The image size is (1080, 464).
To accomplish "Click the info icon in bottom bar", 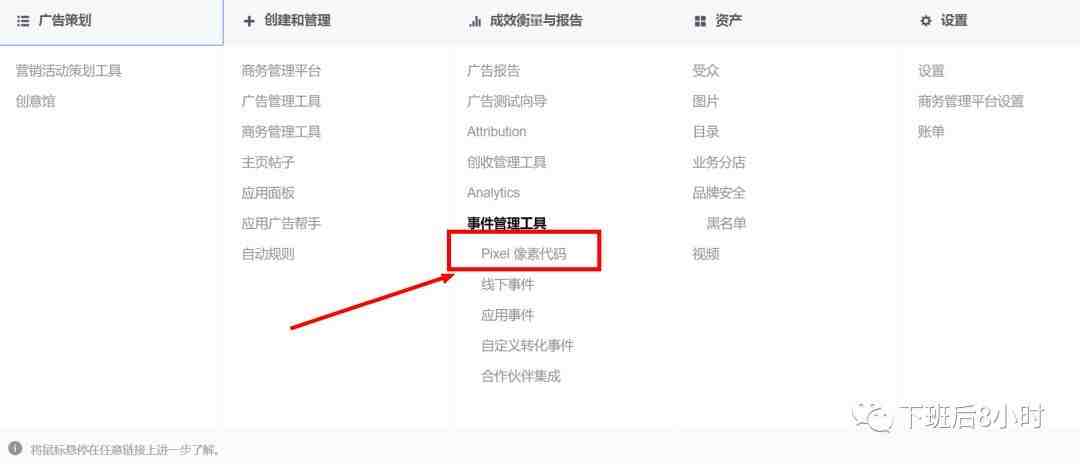I will pyautogui.click(x=14, y=448).
